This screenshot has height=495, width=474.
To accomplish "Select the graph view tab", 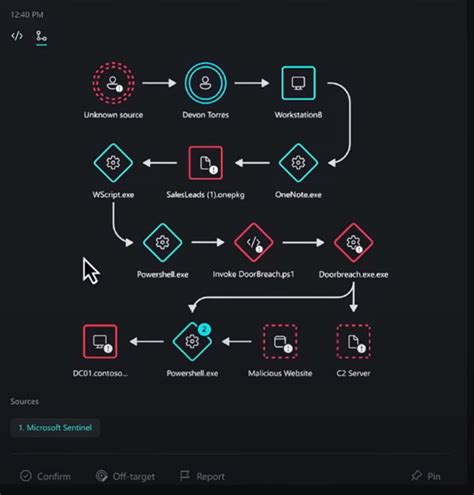I will coord(41,36).
